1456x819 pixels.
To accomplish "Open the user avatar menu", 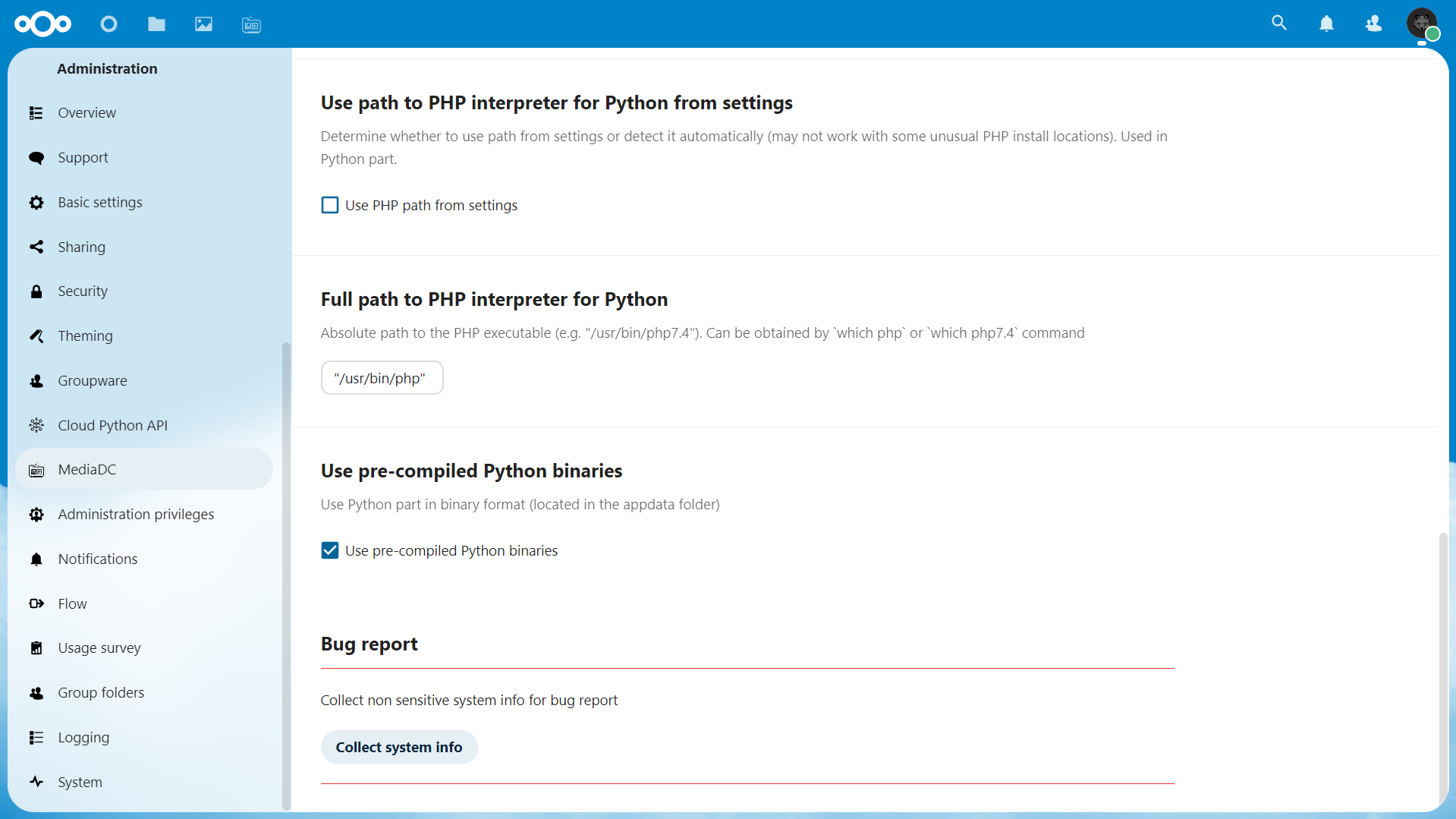I will tap(1421, 24).
